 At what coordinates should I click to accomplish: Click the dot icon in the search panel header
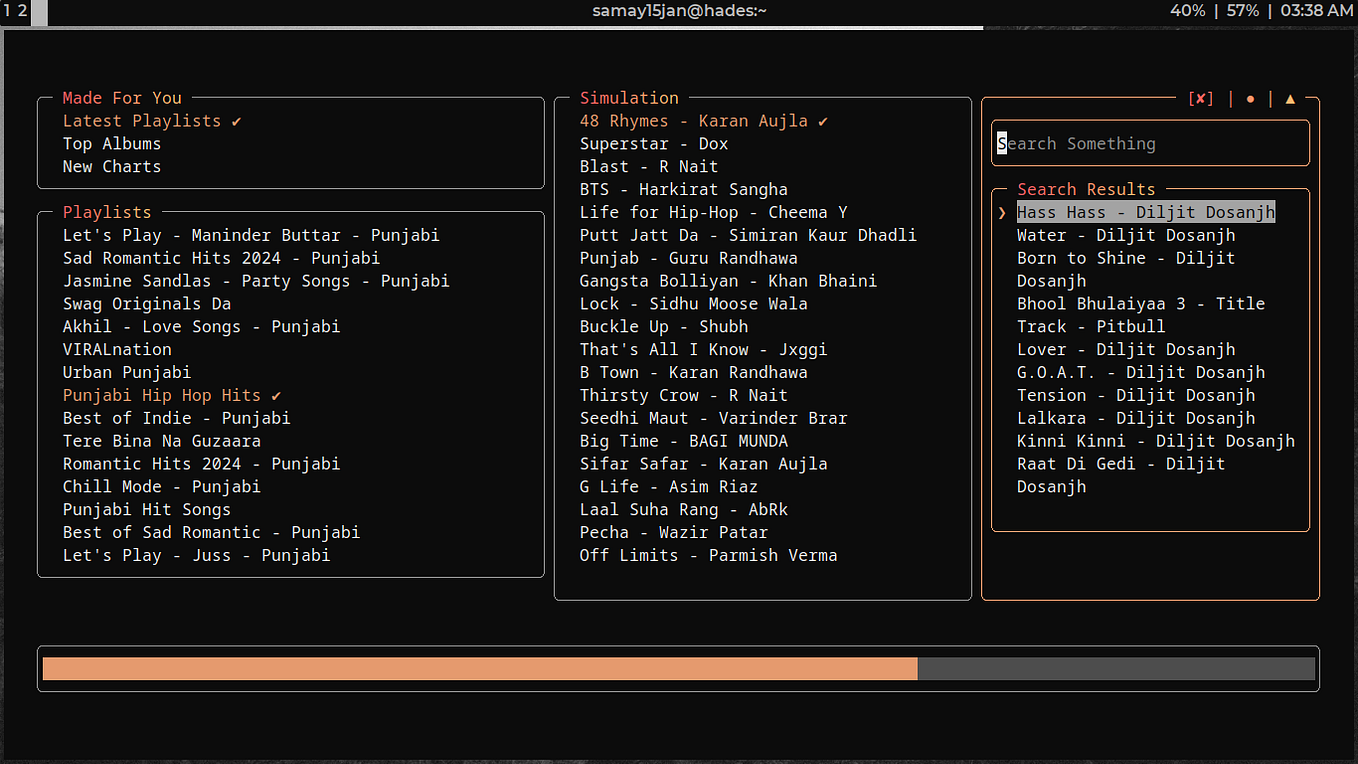[x=1250, y=98]
